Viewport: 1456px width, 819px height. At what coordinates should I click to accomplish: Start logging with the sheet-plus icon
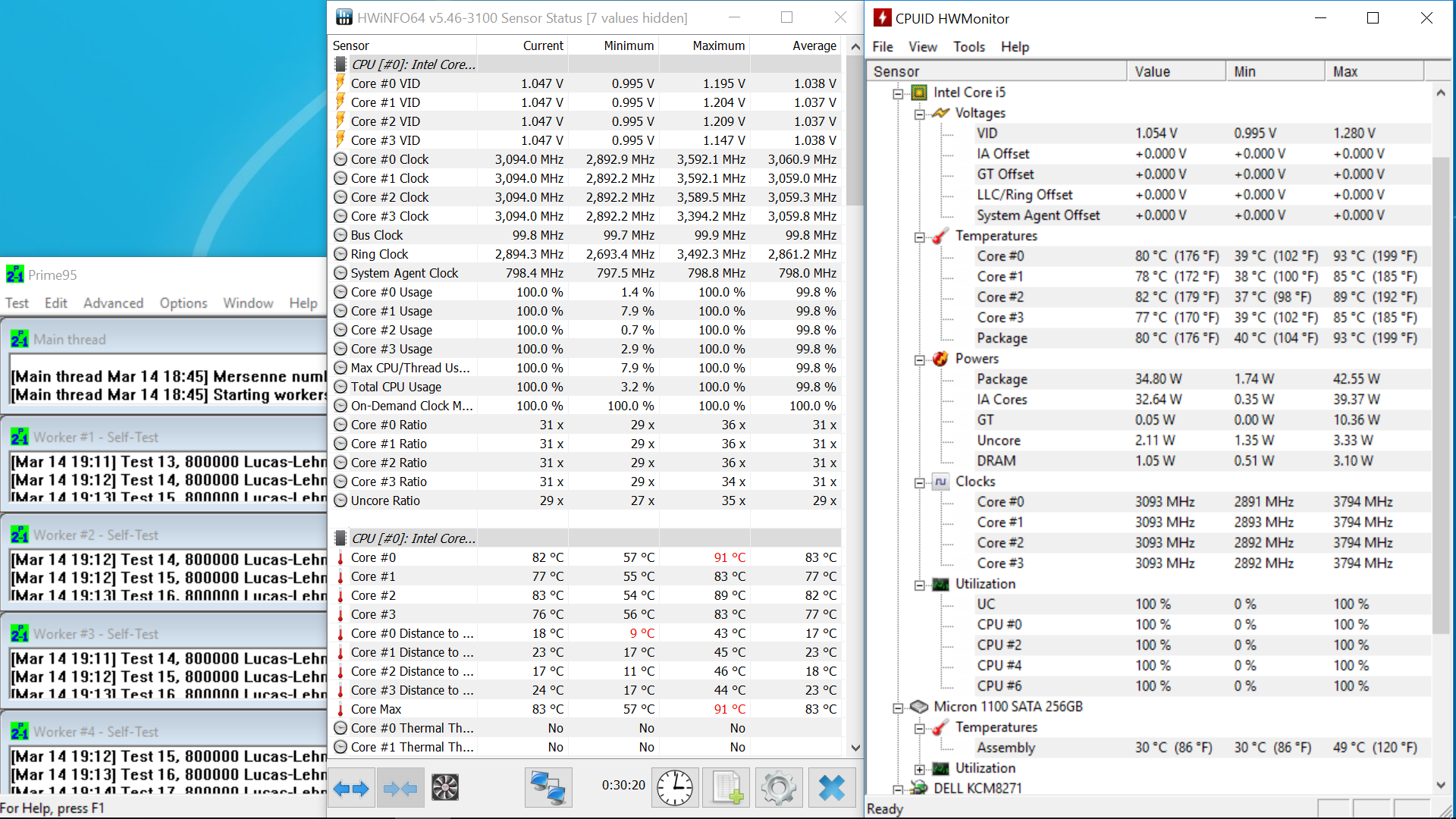tap(726, 789)
